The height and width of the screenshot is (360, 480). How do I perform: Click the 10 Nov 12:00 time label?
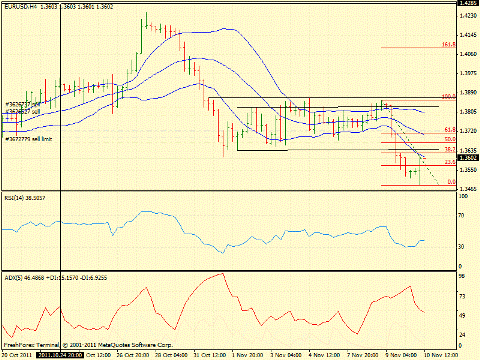point(441,355)
